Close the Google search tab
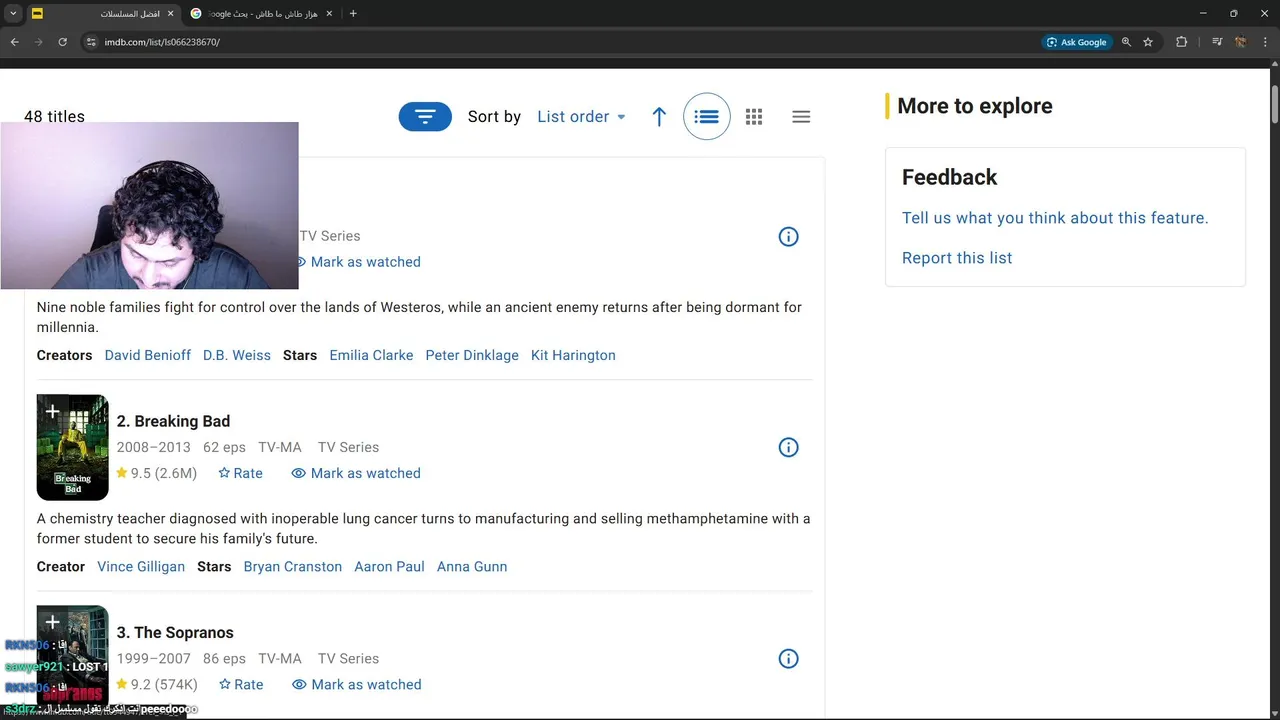Viewport: 1280px width, 720px height. click(x=329, y=14)
